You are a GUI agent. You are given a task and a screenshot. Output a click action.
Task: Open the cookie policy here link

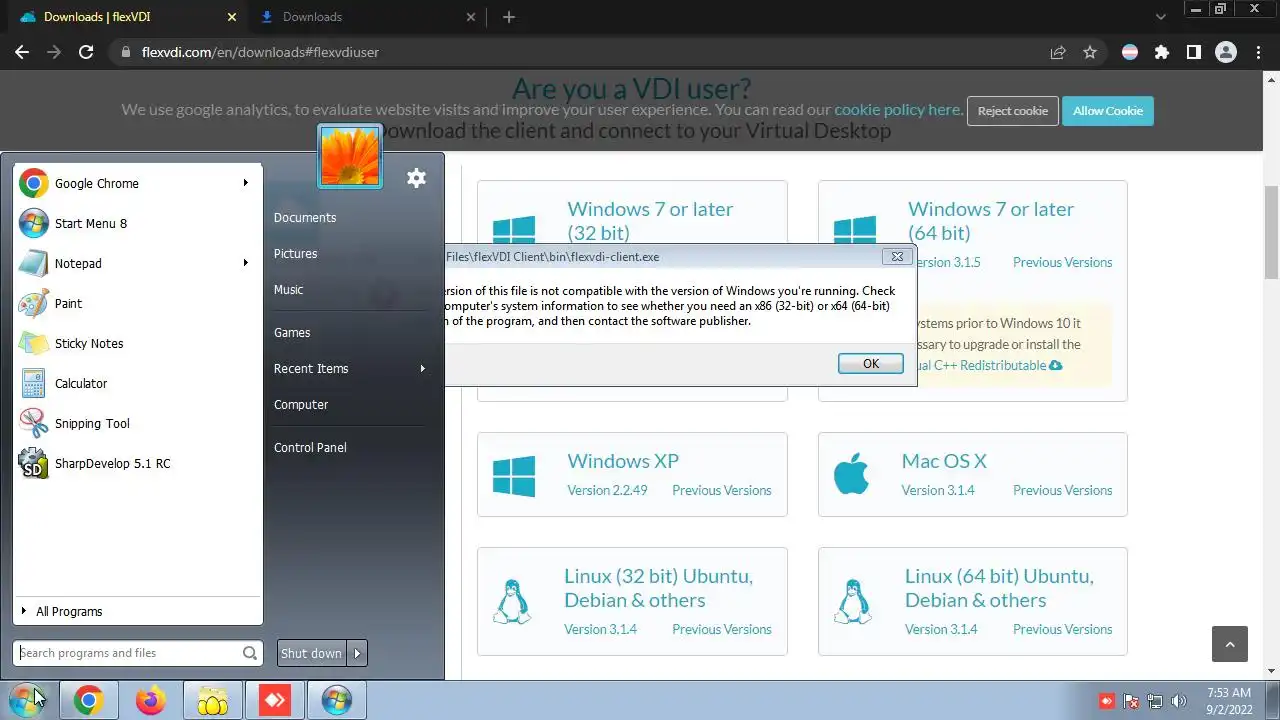tap(898, 110)
